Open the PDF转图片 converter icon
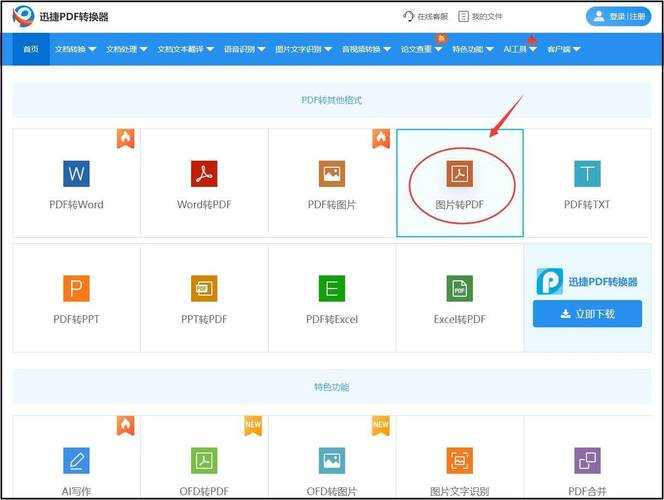This screenshot has width=664, height=500. coord(332,174)
